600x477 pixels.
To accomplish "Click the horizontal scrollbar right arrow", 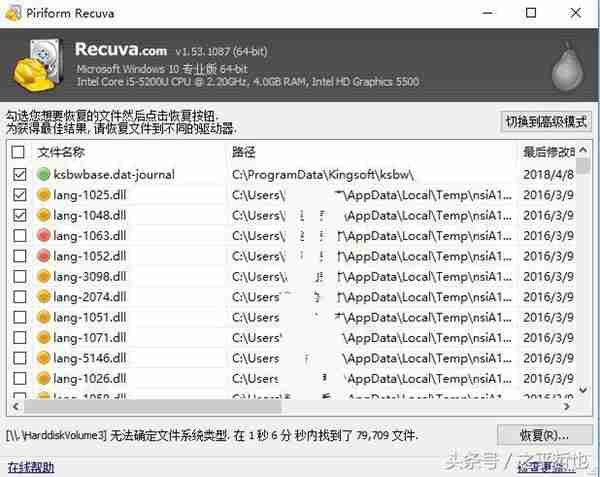I will pos(567,406).
